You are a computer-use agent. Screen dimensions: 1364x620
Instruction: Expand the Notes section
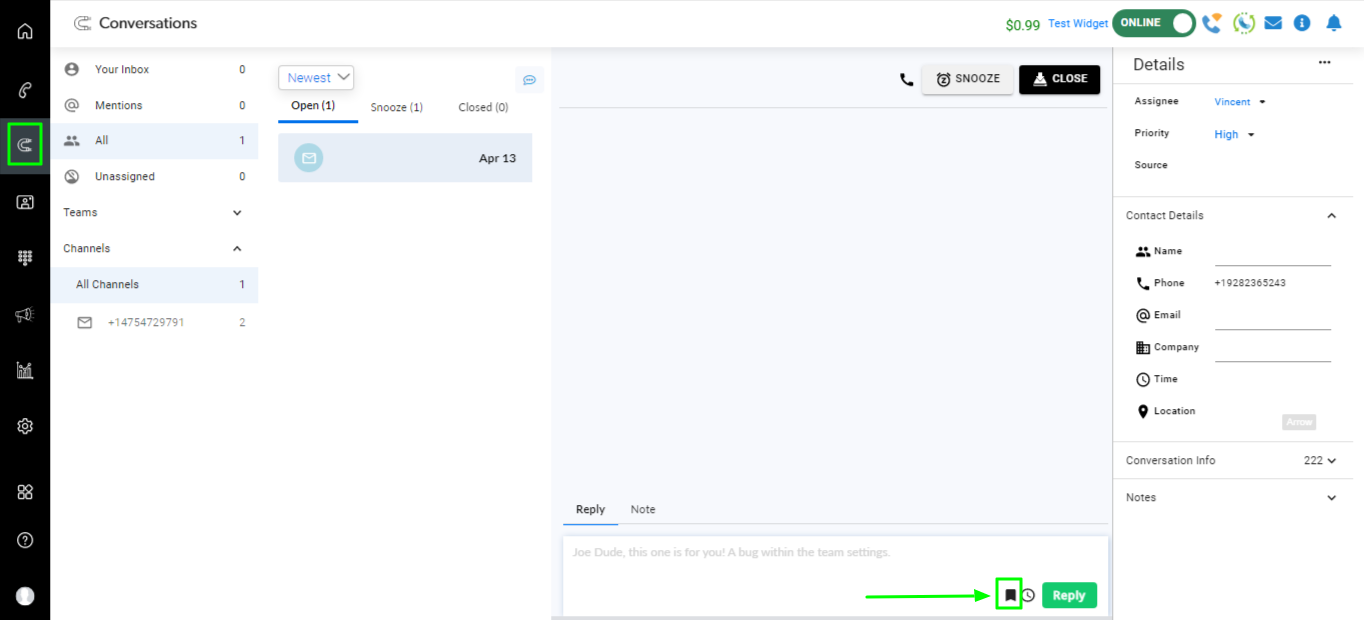coord(1331,498)
